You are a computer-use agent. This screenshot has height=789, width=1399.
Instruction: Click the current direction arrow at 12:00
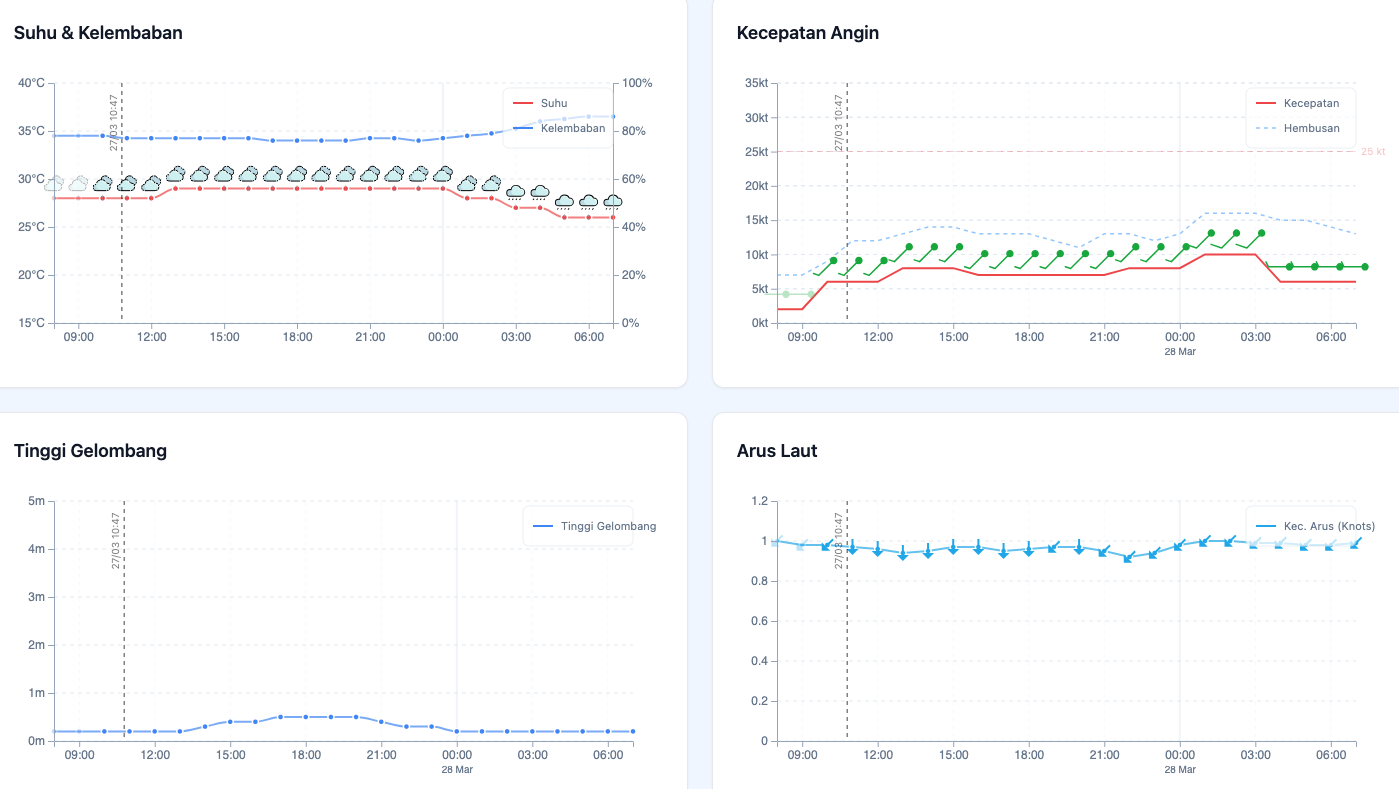(x=878, y=549)
